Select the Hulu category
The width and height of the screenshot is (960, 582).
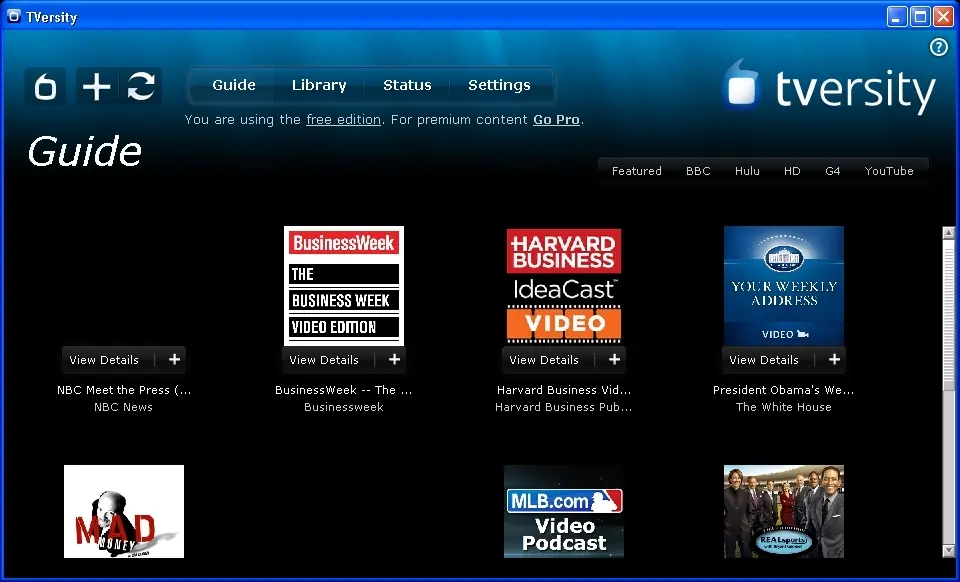coord(747,171)
